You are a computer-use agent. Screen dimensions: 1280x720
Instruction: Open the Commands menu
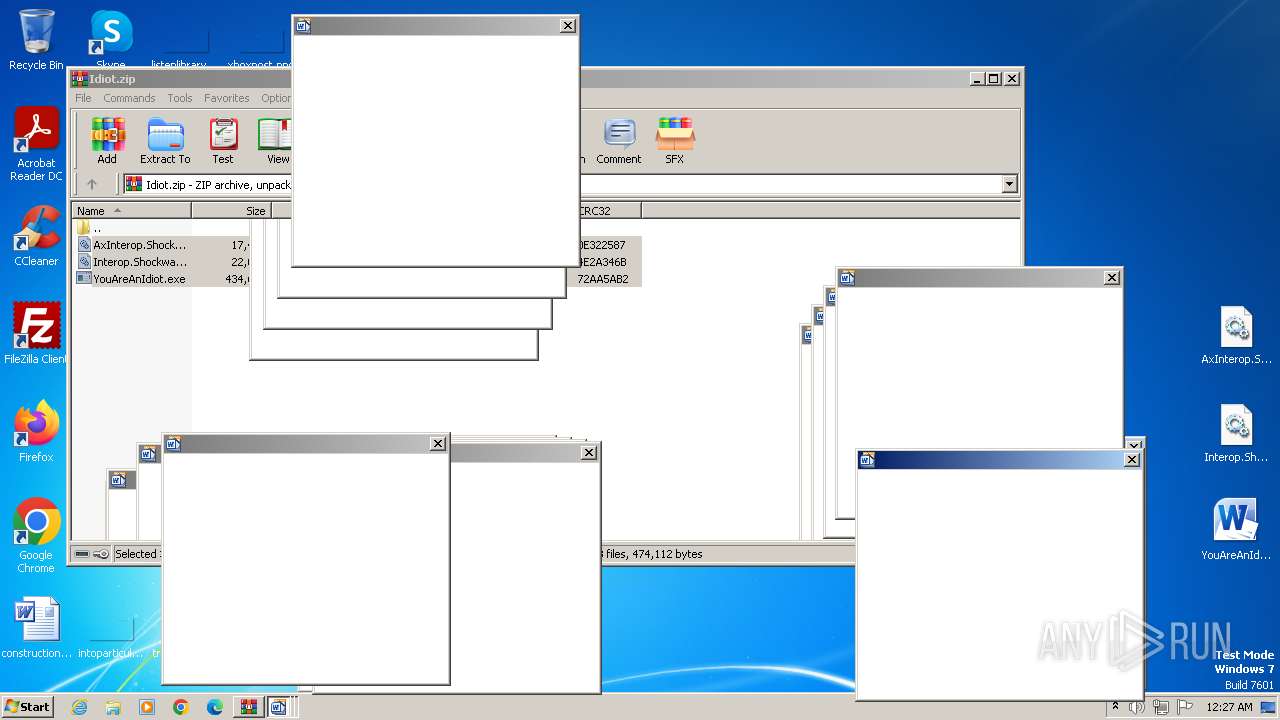(129, 98)
